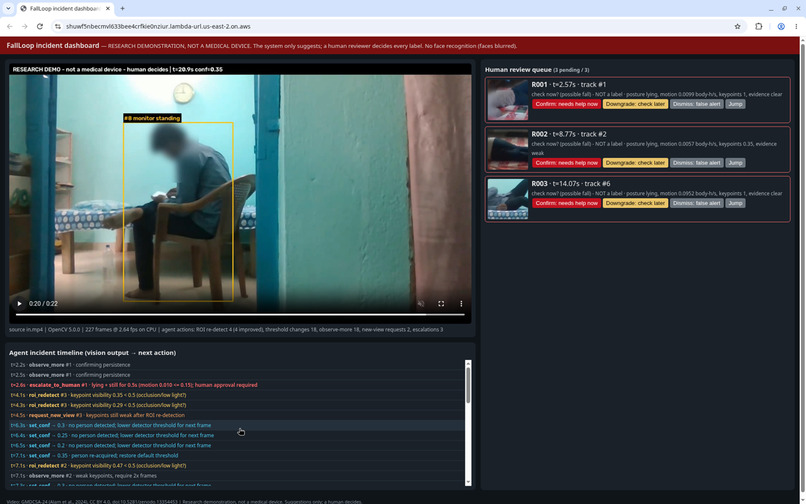Open the tab search dropdown
The width and height of the screenshot is (806, 504).
8,8
